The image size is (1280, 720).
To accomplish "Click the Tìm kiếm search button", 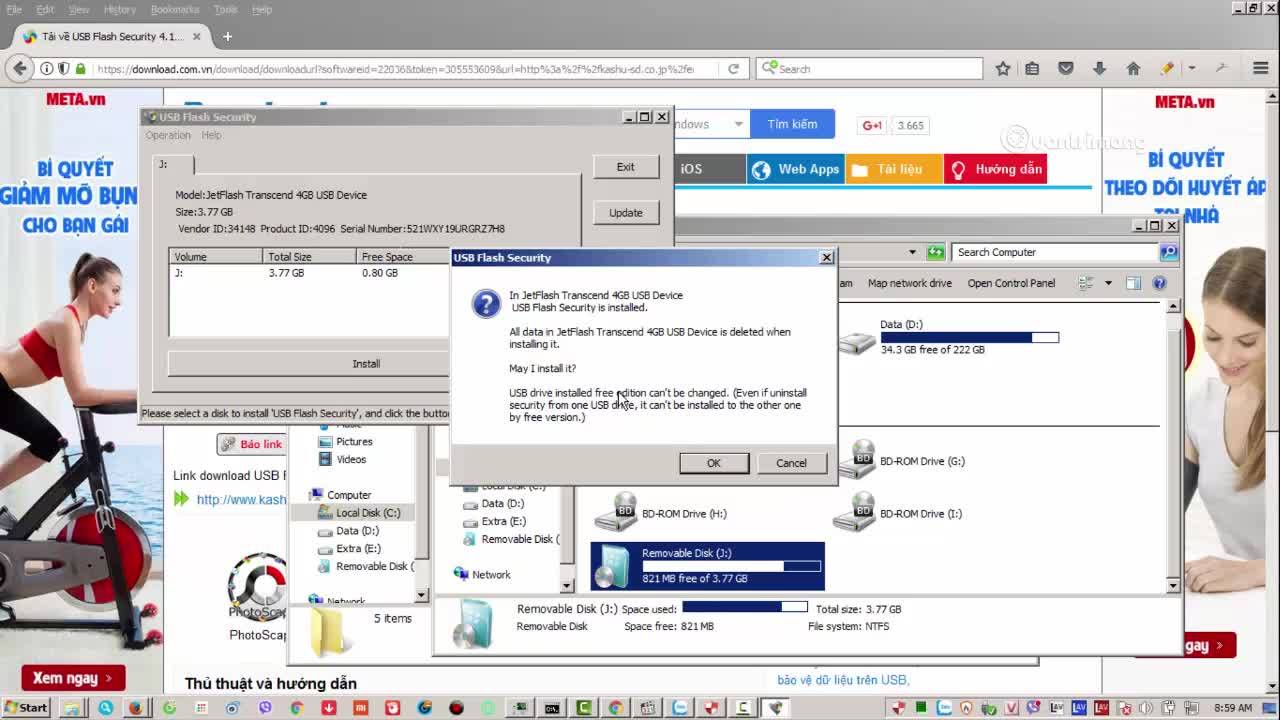I will (x=792, y=124).
